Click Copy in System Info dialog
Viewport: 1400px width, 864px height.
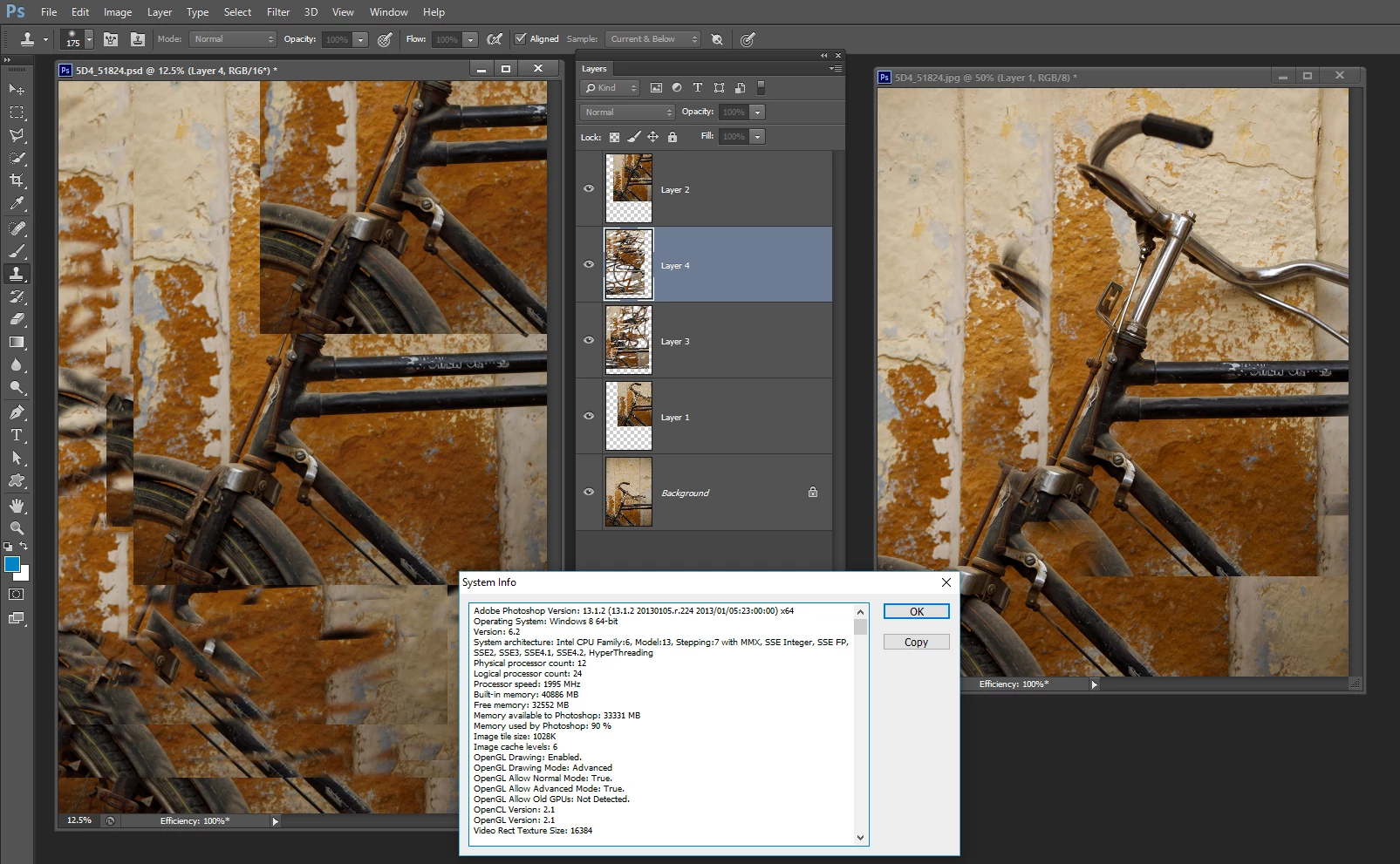coord(917,643)
